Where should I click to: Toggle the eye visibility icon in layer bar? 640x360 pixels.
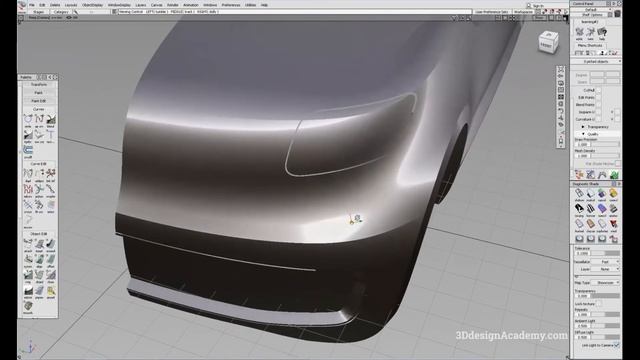click(69, 18)
